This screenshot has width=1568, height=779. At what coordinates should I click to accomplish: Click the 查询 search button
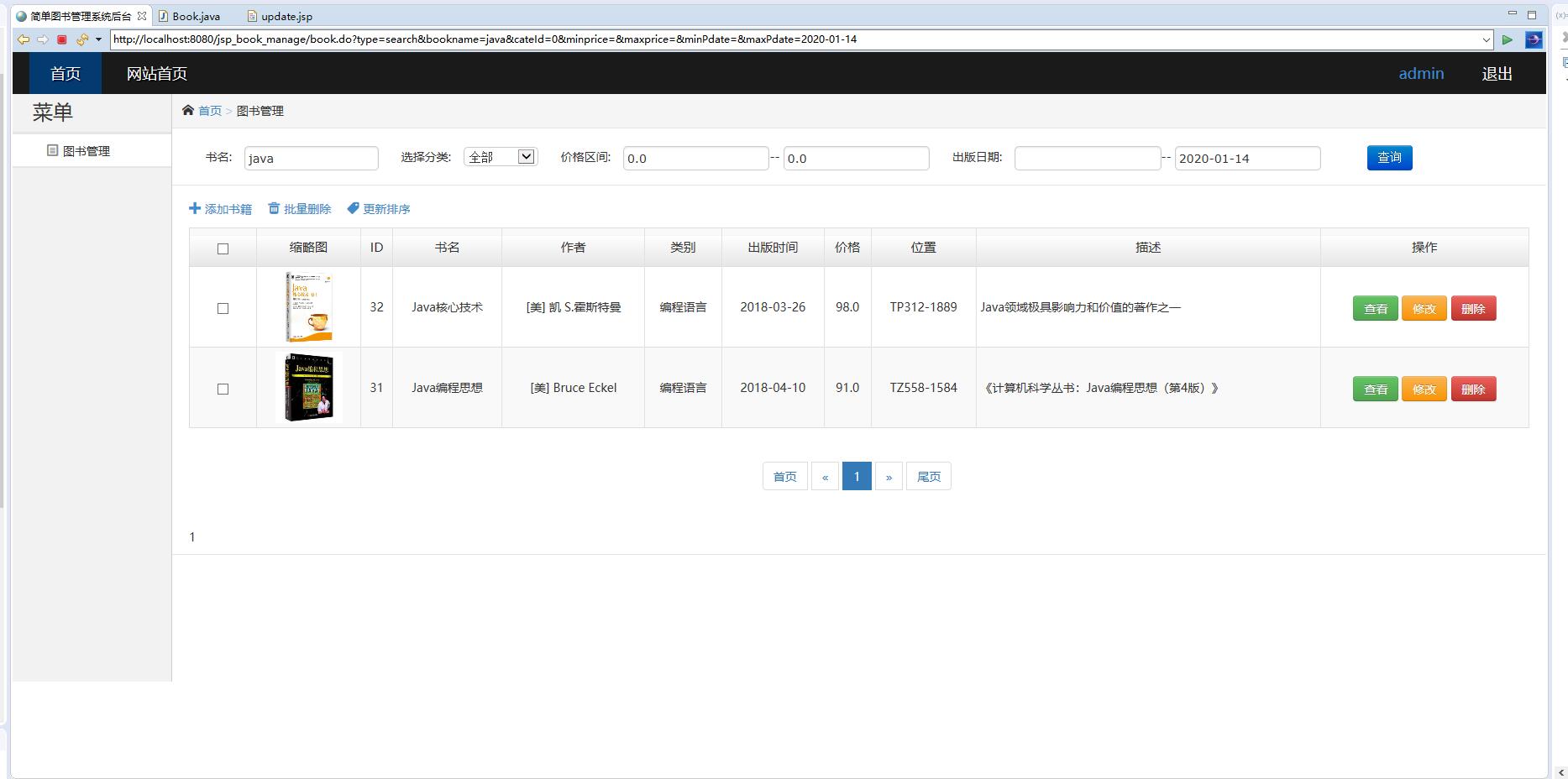pyautogui.click(x=1389, y=157)
